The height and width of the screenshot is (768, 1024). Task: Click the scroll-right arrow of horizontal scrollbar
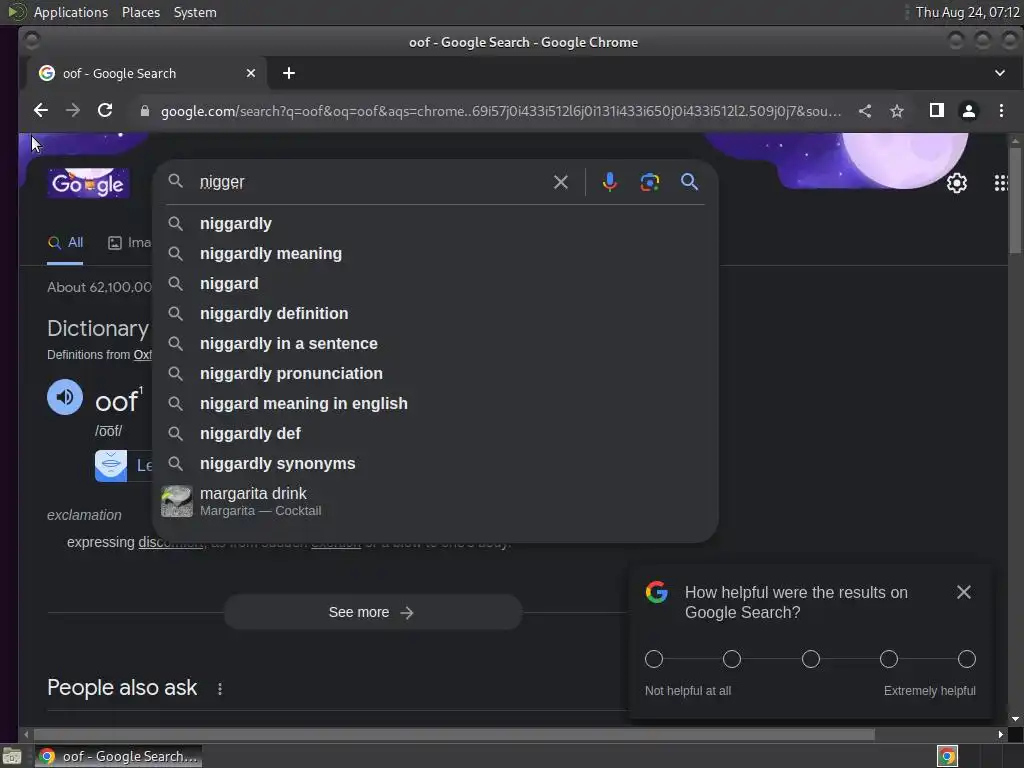pyautogui.click(x=1000, y=734)
